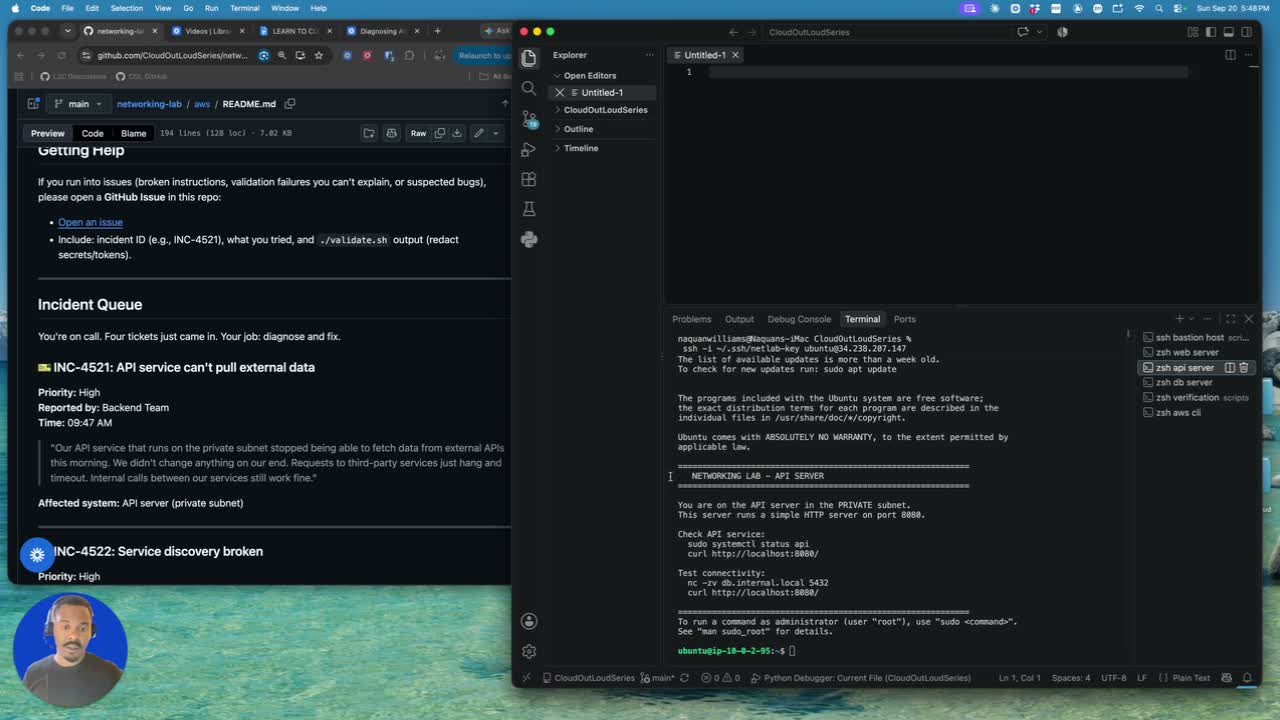Copy the raw file contents on GitHub
This screenshot has width=1280, height=720.
click(x=439, y=133)
